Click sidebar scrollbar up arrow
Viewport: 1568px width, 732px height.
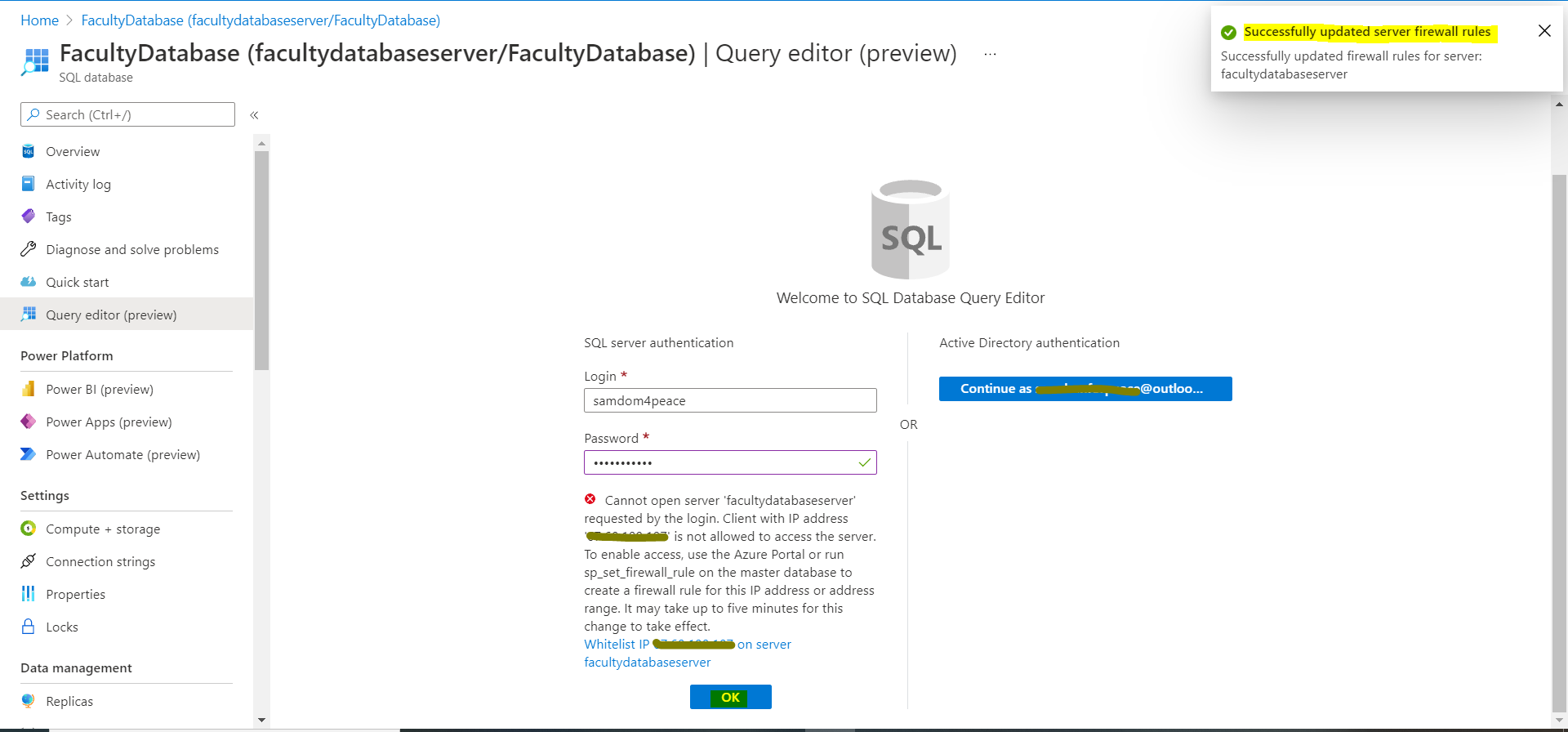click(x=261, y=143)
